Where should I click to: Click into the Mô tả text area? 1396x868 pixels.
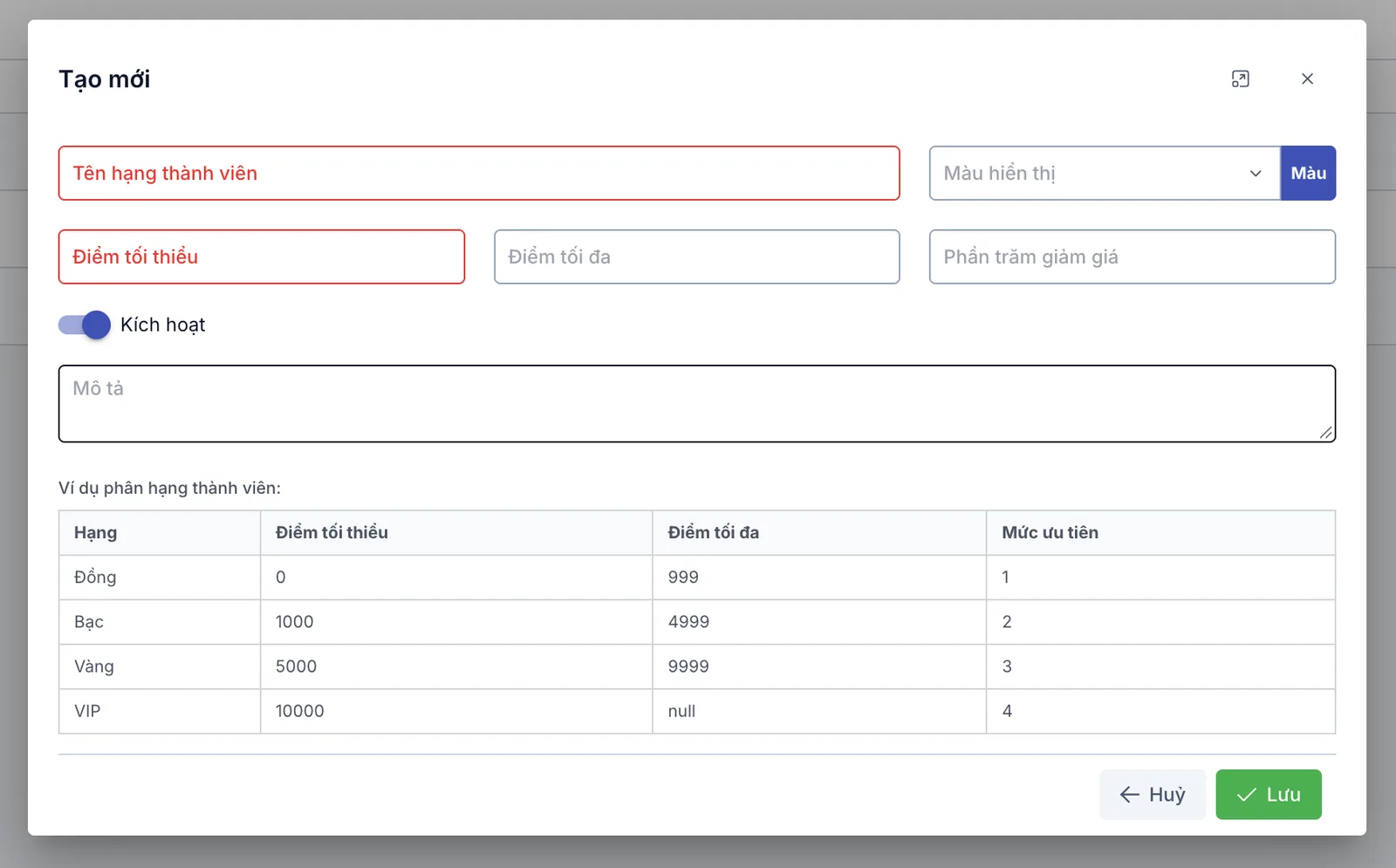(x=697, y=404)
